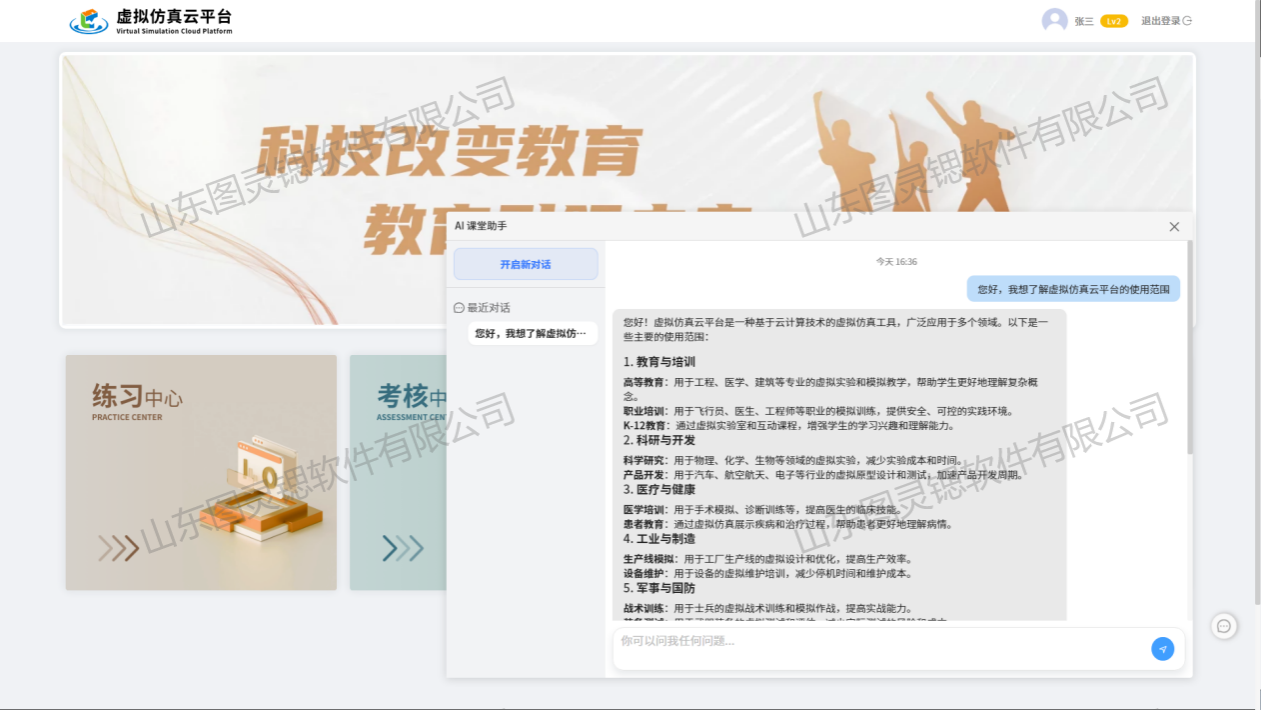1261x710 pixels.
Task: Close the AI 课堂助手 dialog
Action: [x=1174, y=227]
